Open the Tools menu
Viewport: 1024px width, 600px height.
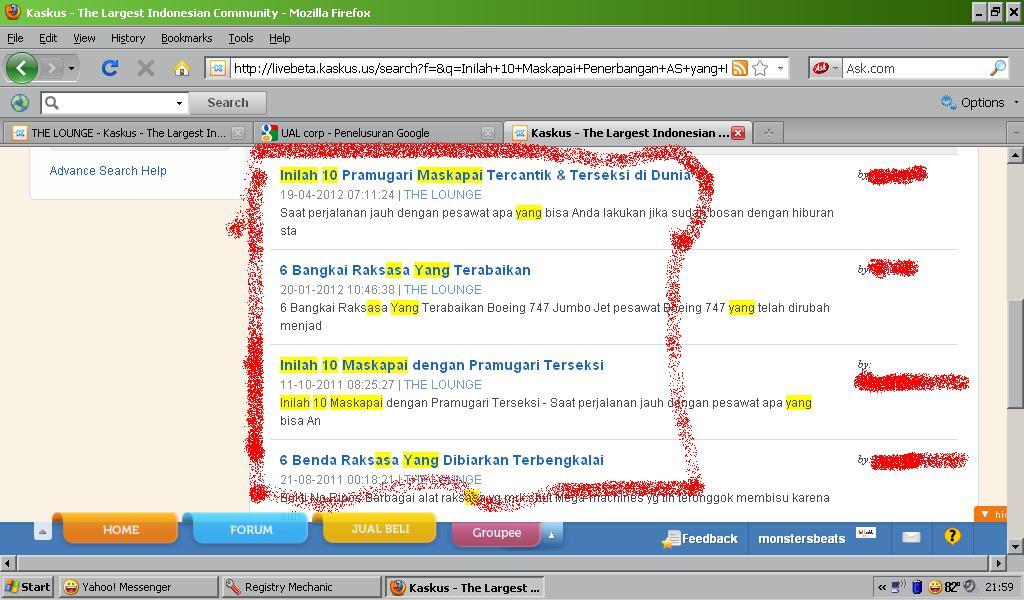point(240,38)
